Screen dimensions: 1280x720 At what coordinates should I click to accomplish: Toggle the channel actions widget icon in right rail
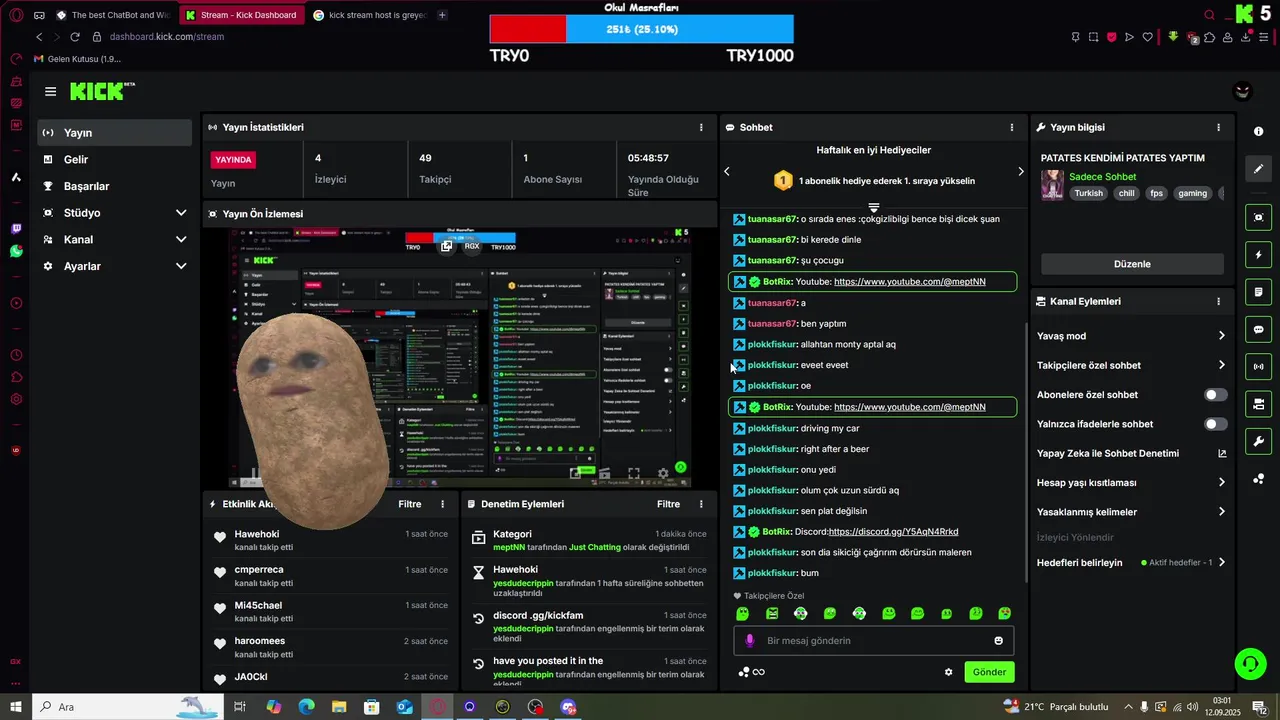point(1258,404)
